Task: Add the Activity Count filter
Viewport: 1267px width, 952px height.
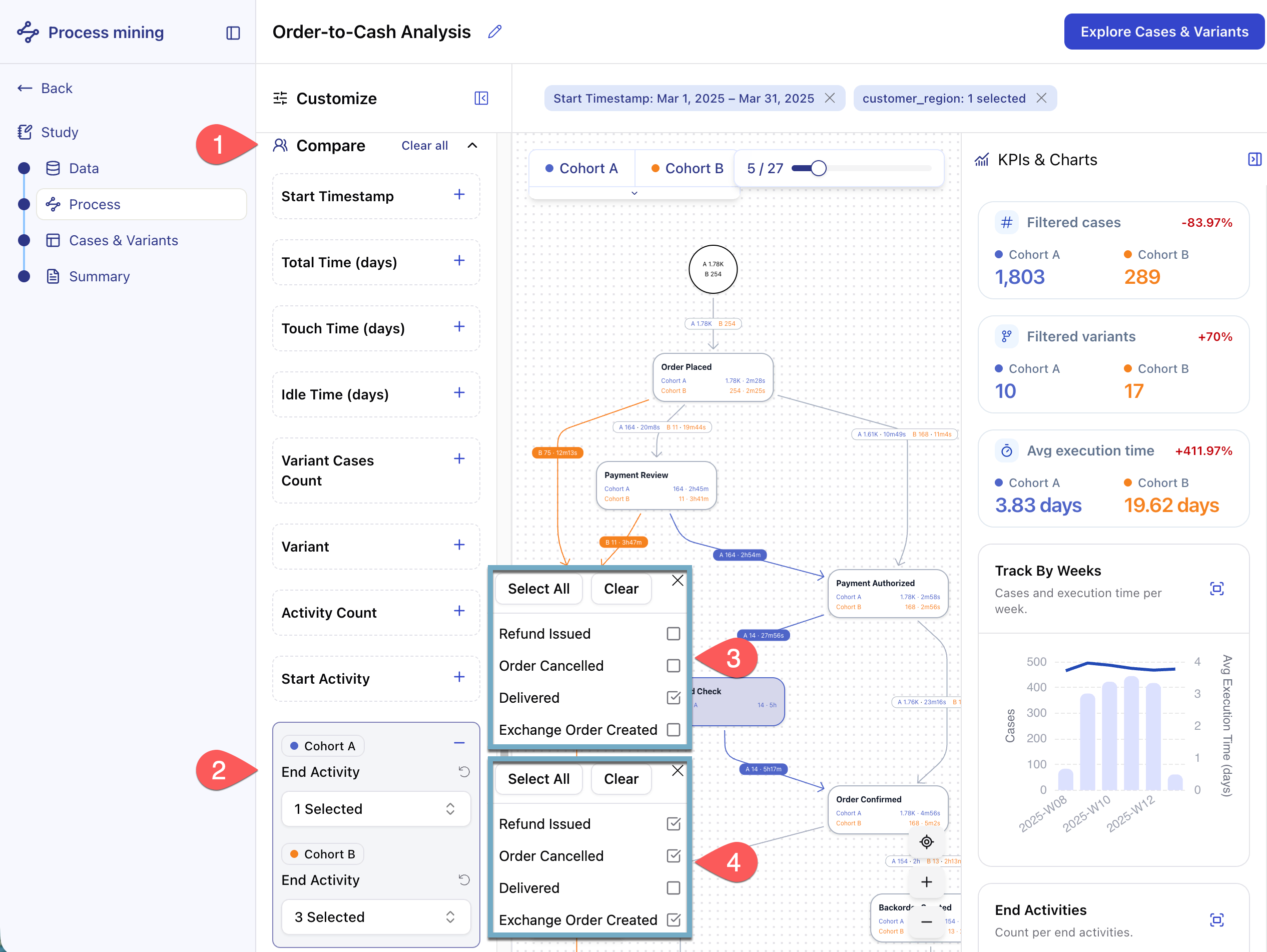Action: (x=459, y=611)
